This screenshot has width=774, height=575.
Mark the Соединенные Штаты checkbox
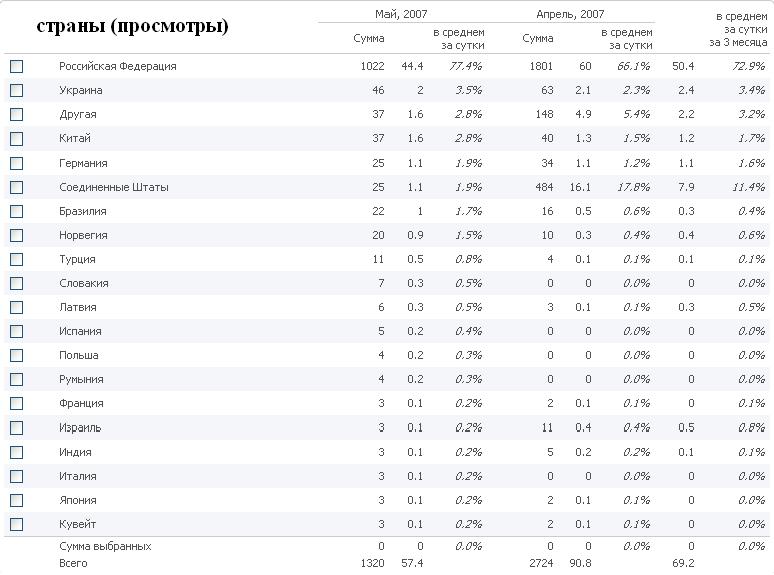pos(16,187)
